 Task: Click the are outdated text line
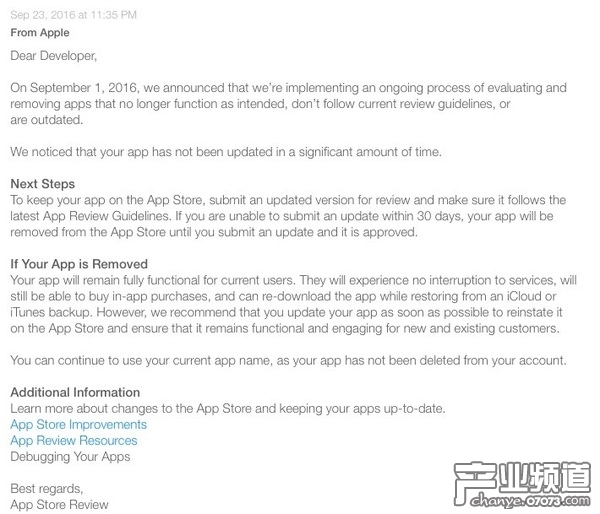(47, 120)
